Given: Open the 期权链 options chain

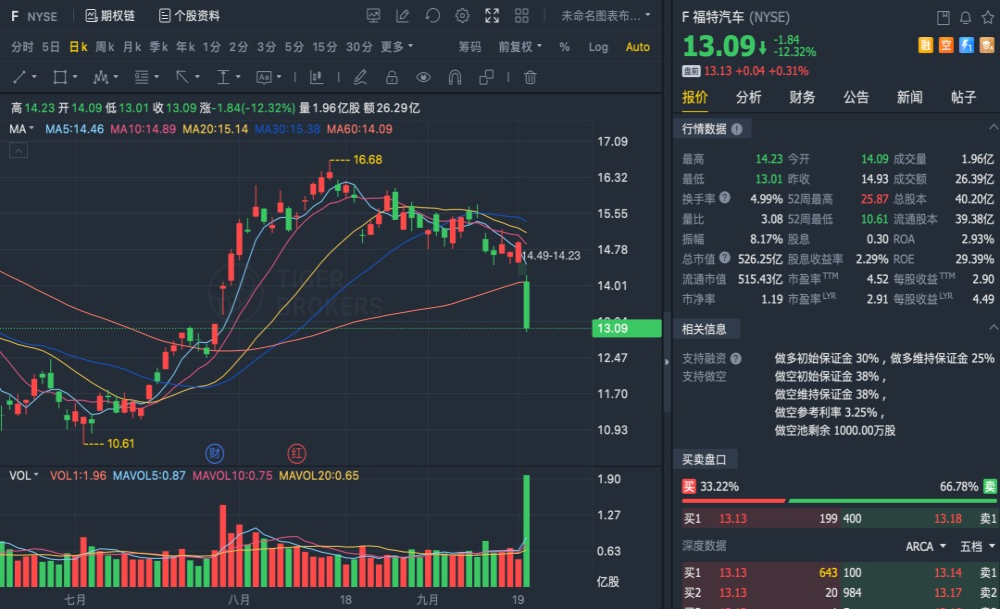Looking at the screenshot, I should point(110,16).
